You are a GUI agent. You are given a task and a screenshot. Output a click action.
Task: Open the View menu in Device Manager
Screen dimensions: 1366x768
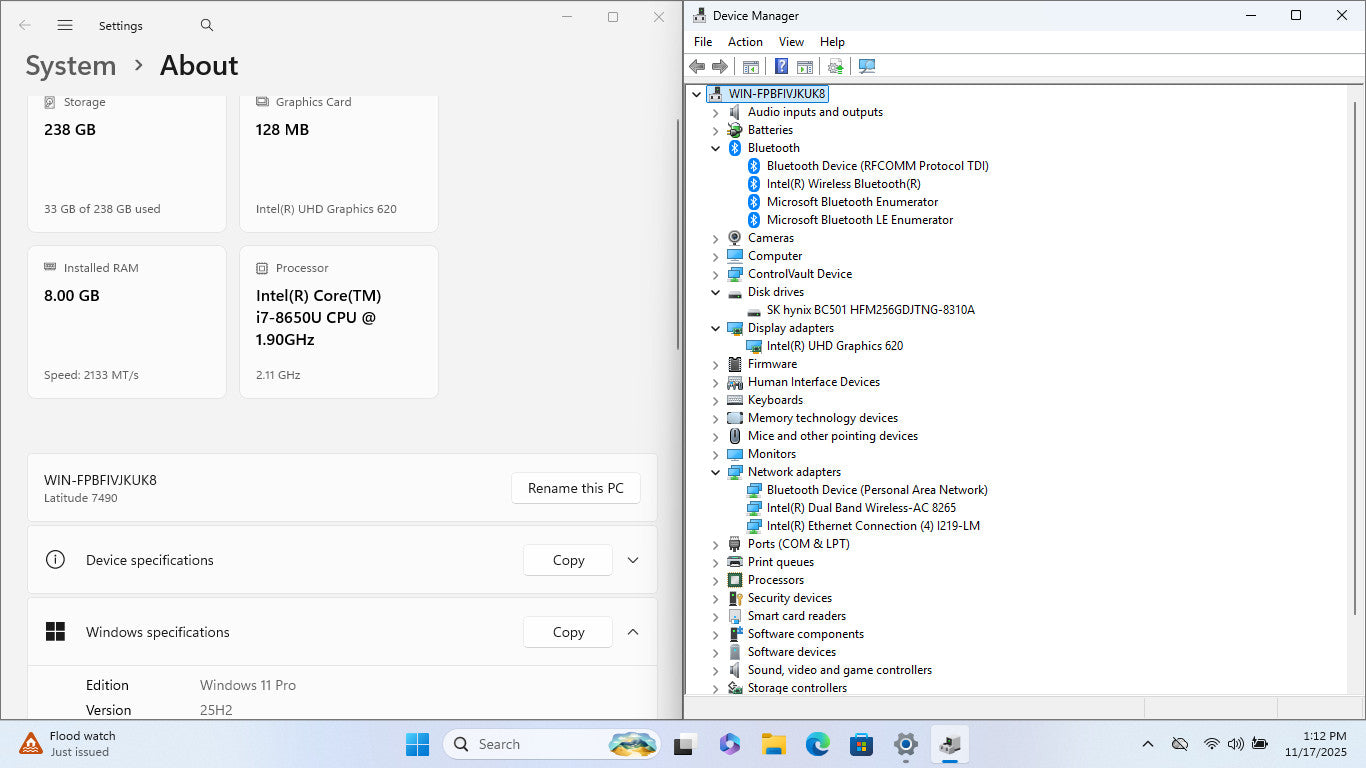pyautogui.click(x=791, y=42)
